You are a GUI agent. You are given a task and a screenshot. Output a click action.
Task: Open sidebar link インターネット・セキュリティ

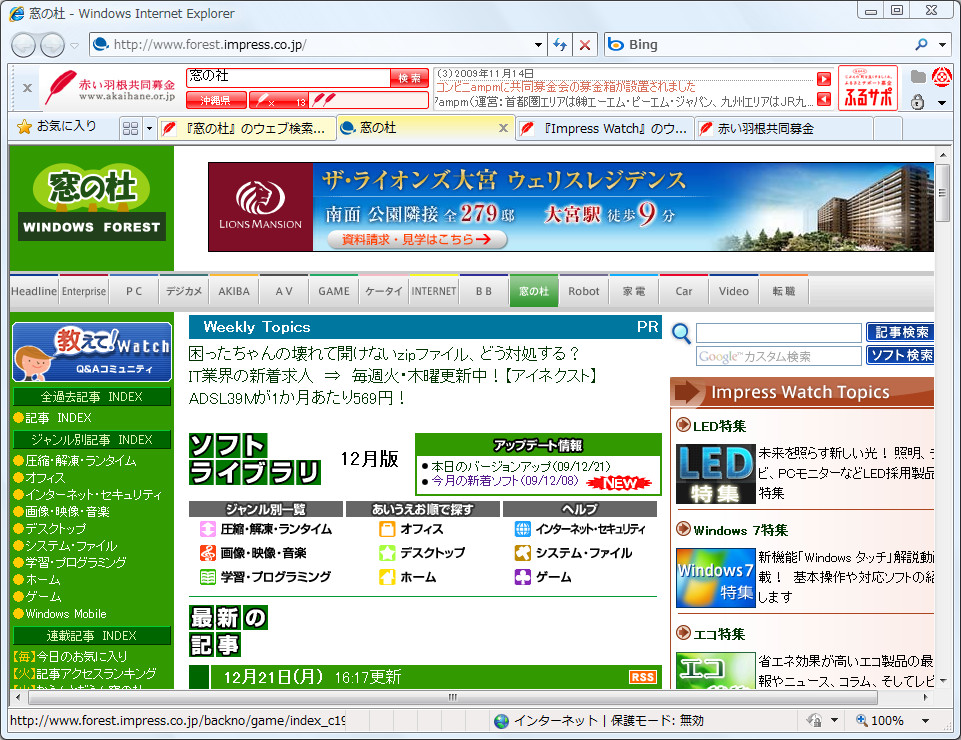[93, 495]
